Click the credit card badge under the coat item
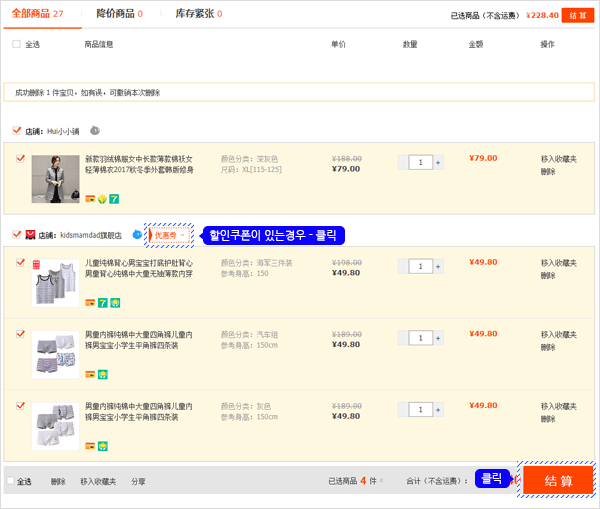The height and width of the screenshot is (509, 600). click(x=90, y=198)
